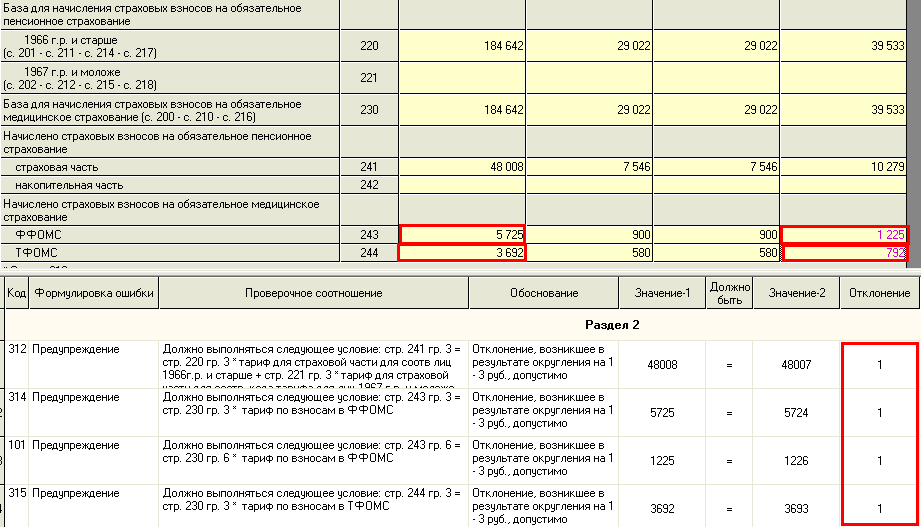Image resolution: width=921 pixels, height=527 pixels.
Task: Select error row with code 314
Action: (462, 412)
